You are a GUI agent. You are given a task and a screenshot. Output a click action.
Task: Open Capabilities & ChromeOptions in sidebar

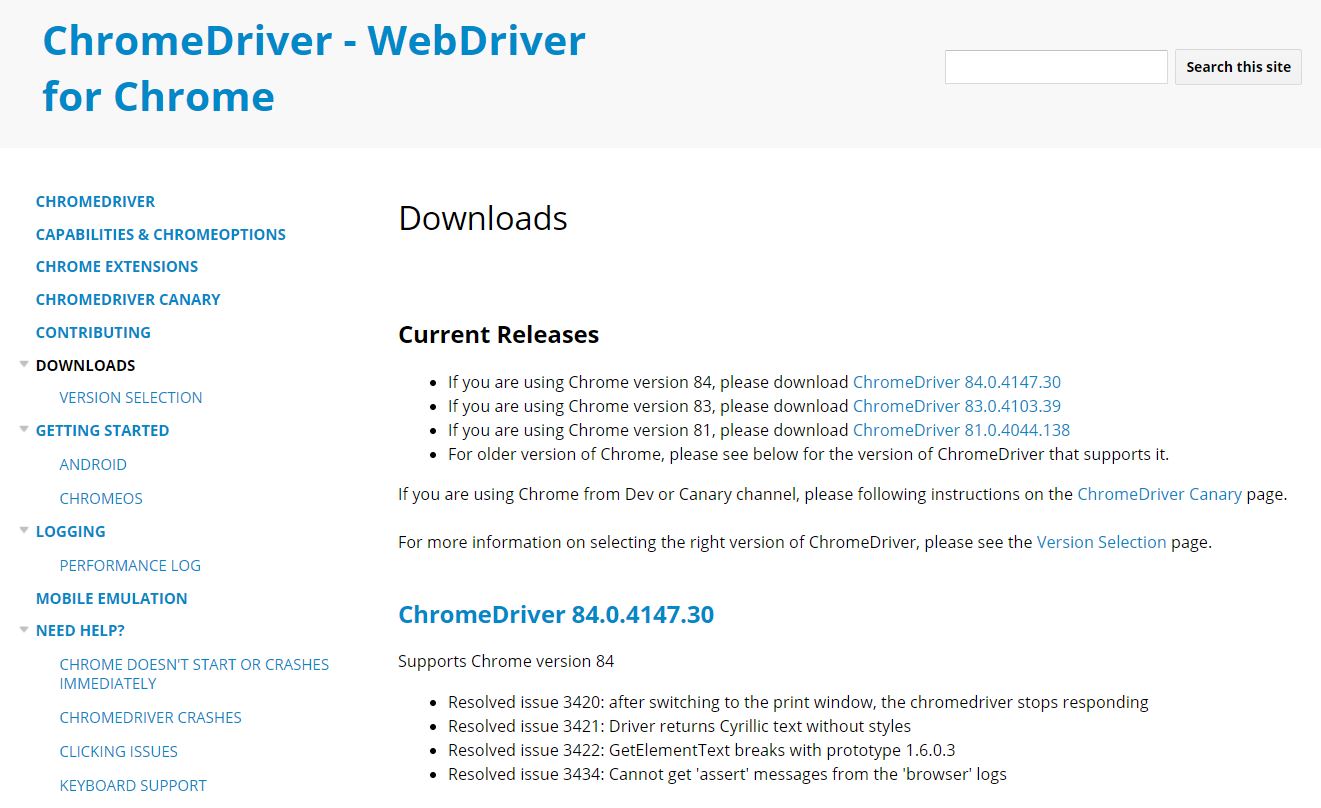tap(161, 234)
